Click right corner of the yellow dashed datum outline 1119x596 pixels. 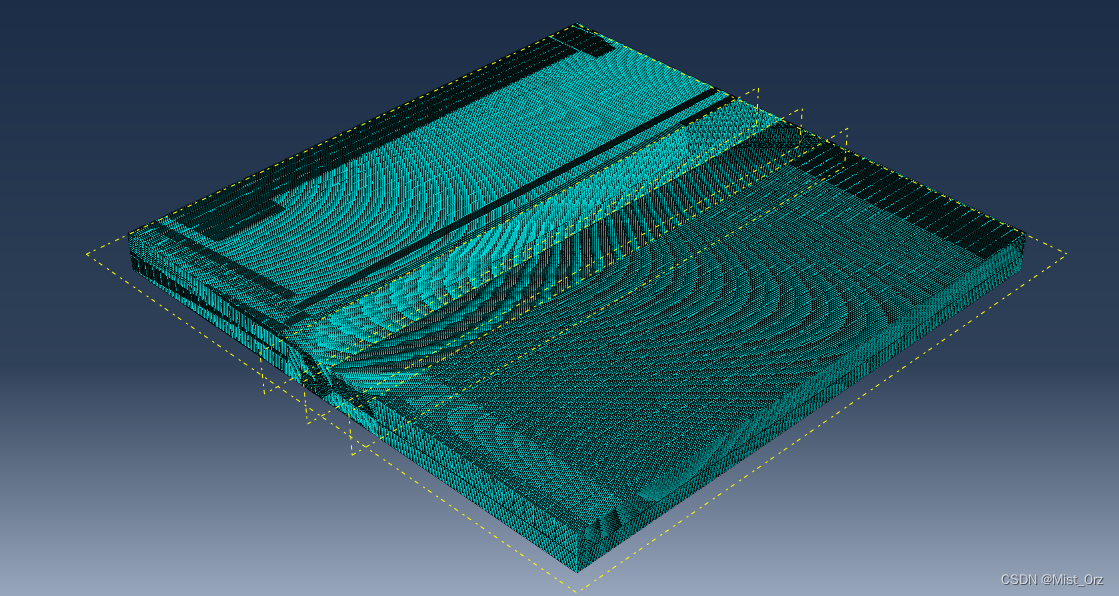coord(1065,253)
